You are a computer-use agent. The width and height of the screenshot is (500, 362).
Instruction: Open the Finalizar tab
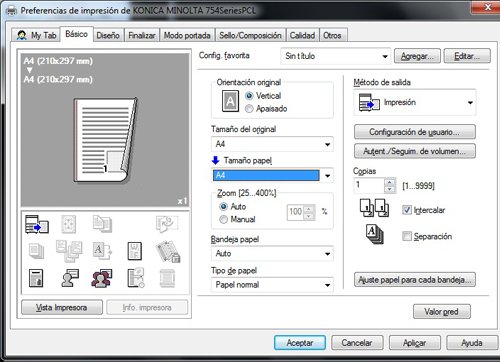tap(142, 35)
